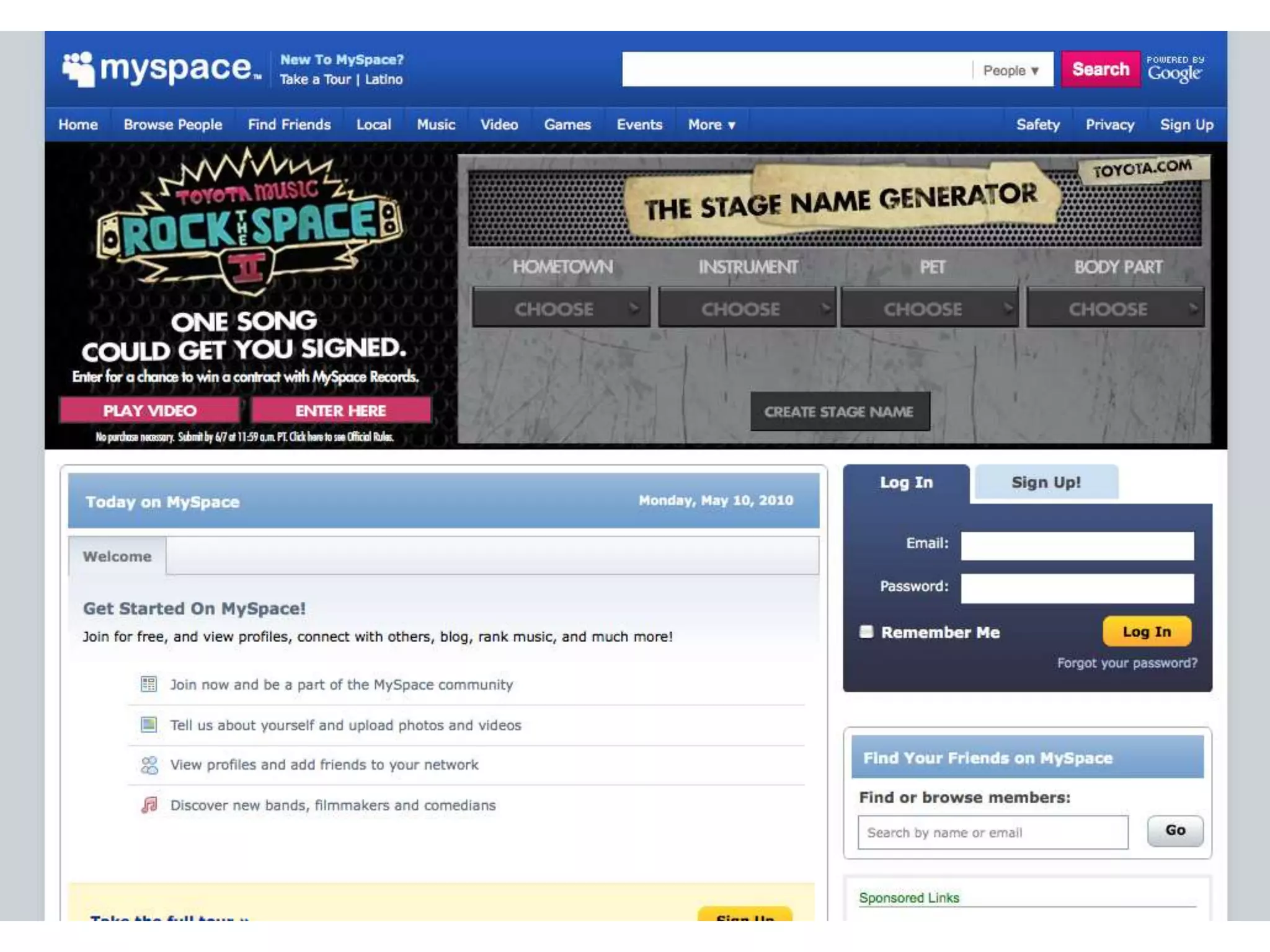The width and height of the screenshot is (1270, 952).
Task: Expand the More navigation menu
Action: [711, 125]
